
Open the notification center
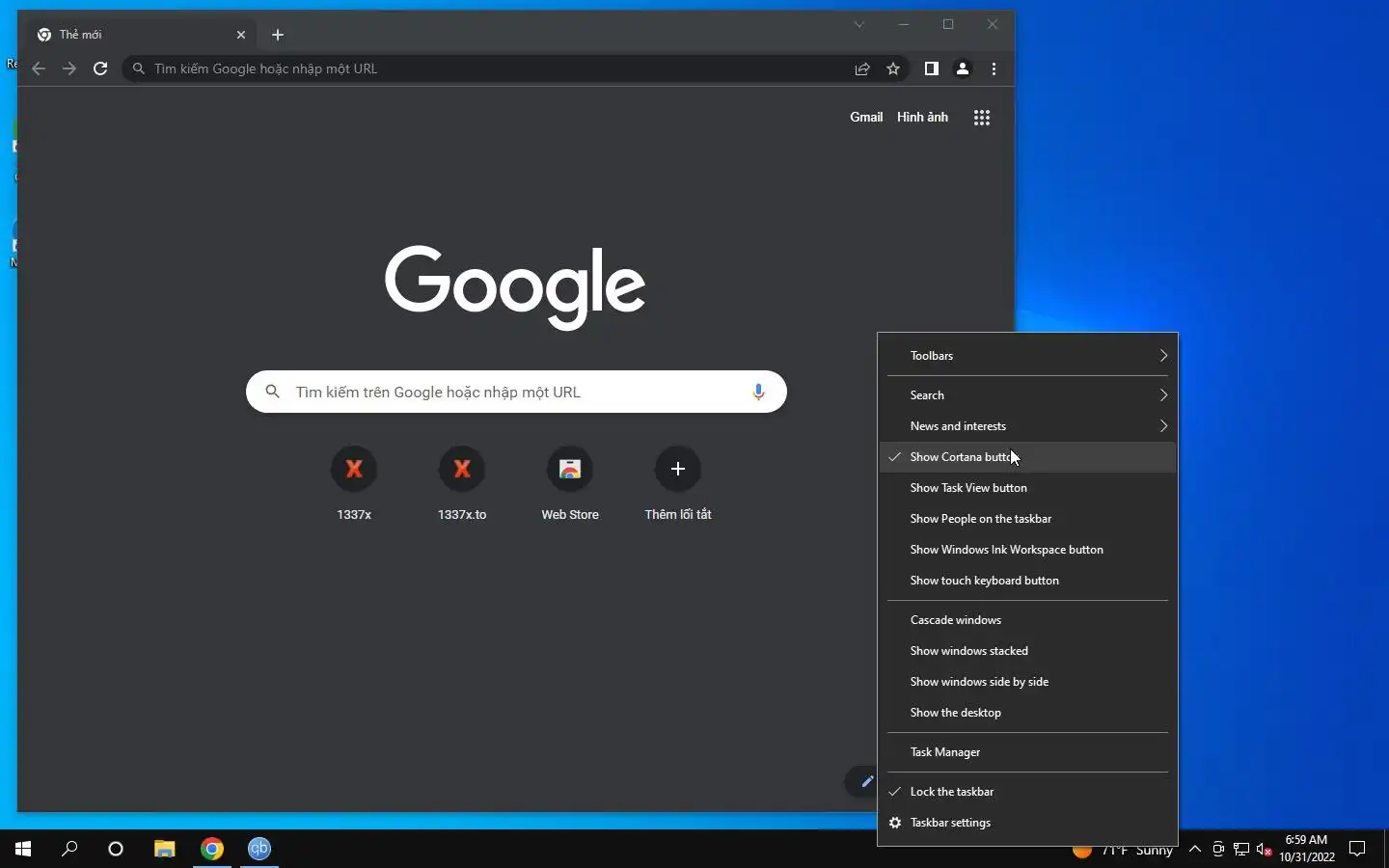pos(1357,849)
